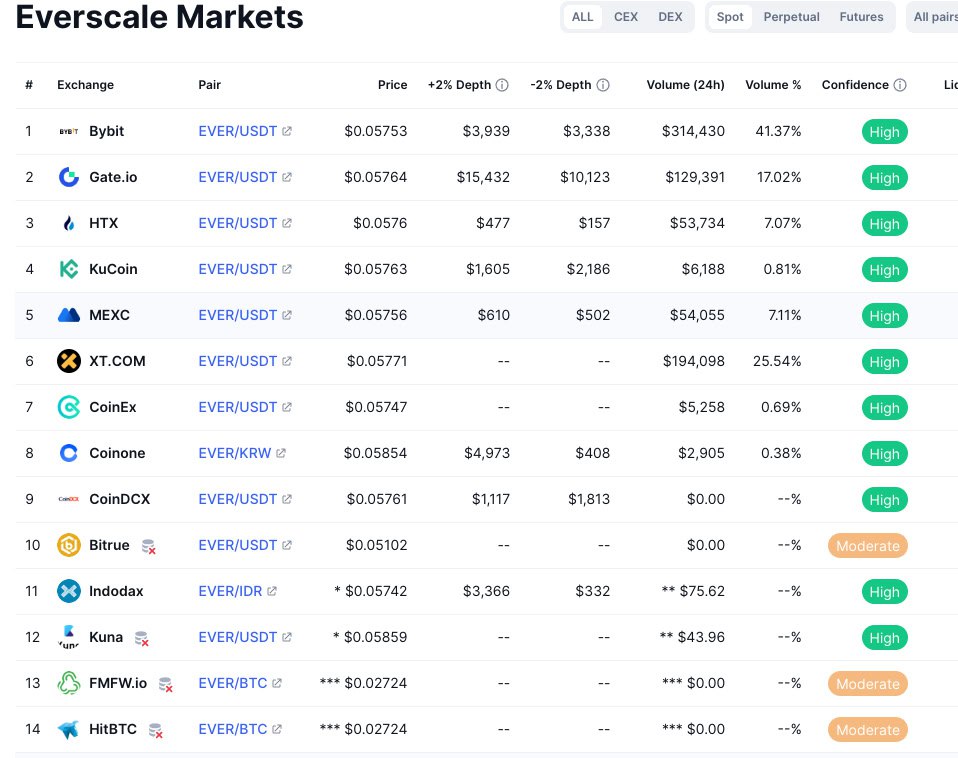Click the Confidence column info icon
958x758 pixels.
click(900, 85)
